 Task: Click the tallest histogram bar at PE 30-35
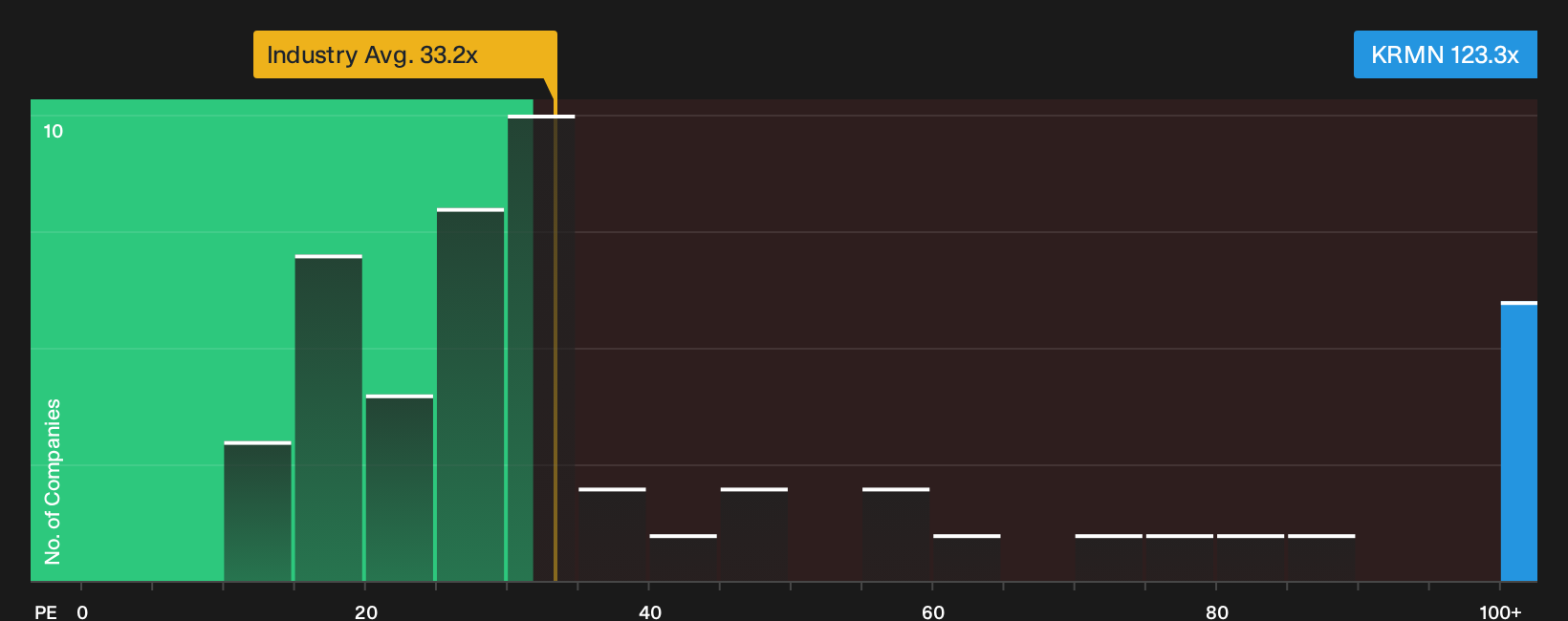pos(541,348)
